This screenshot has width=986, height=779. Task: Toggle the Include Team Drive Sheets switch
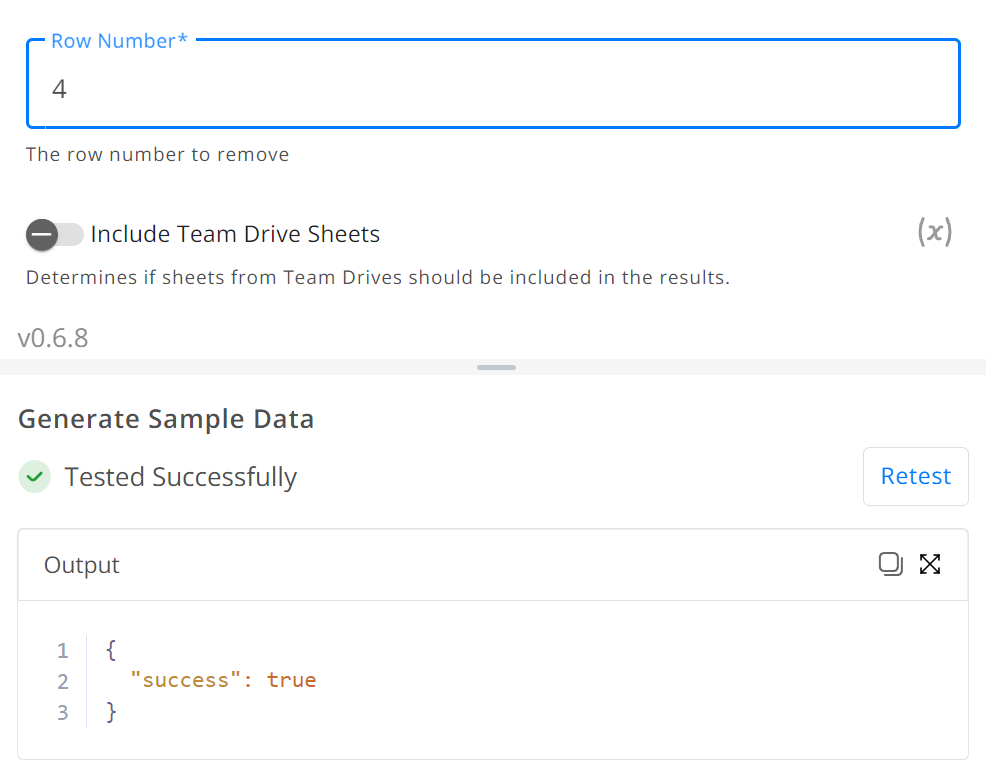point(54,235)
